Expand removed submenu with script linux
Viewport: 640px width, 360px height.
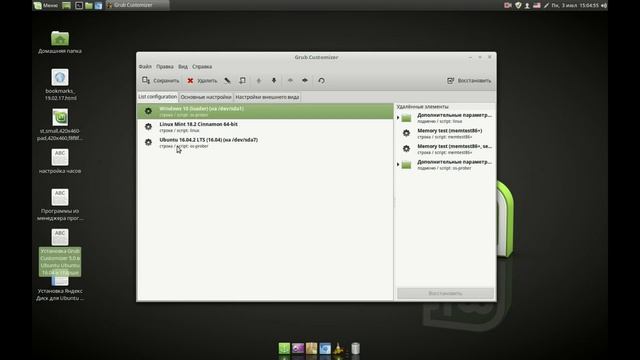pos(398,118)
